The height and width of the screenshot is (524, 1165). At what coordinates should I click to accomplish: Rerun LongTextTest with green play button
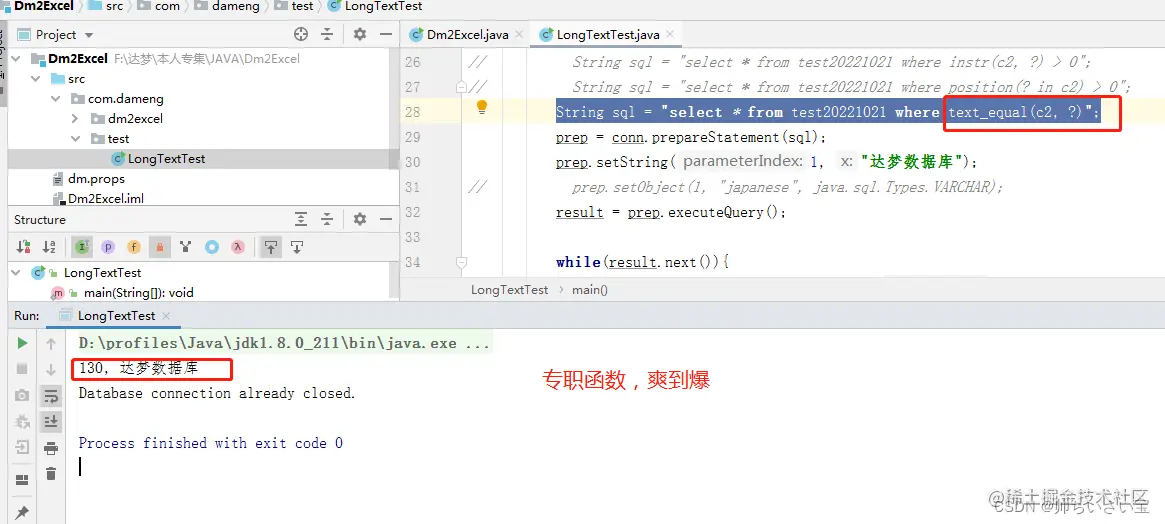(22, 343)
